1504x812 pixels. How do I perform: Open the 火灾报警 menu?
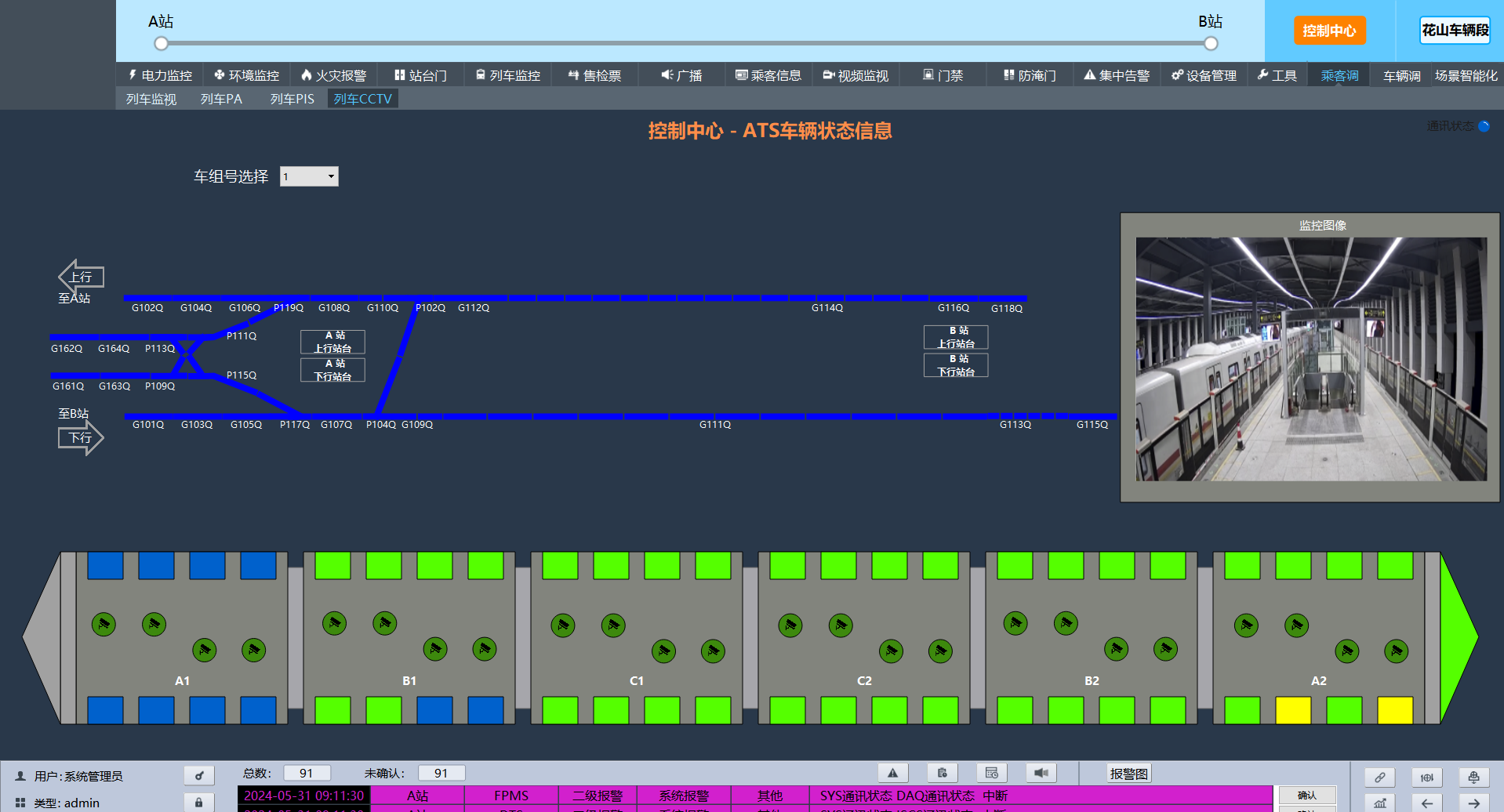333,75
